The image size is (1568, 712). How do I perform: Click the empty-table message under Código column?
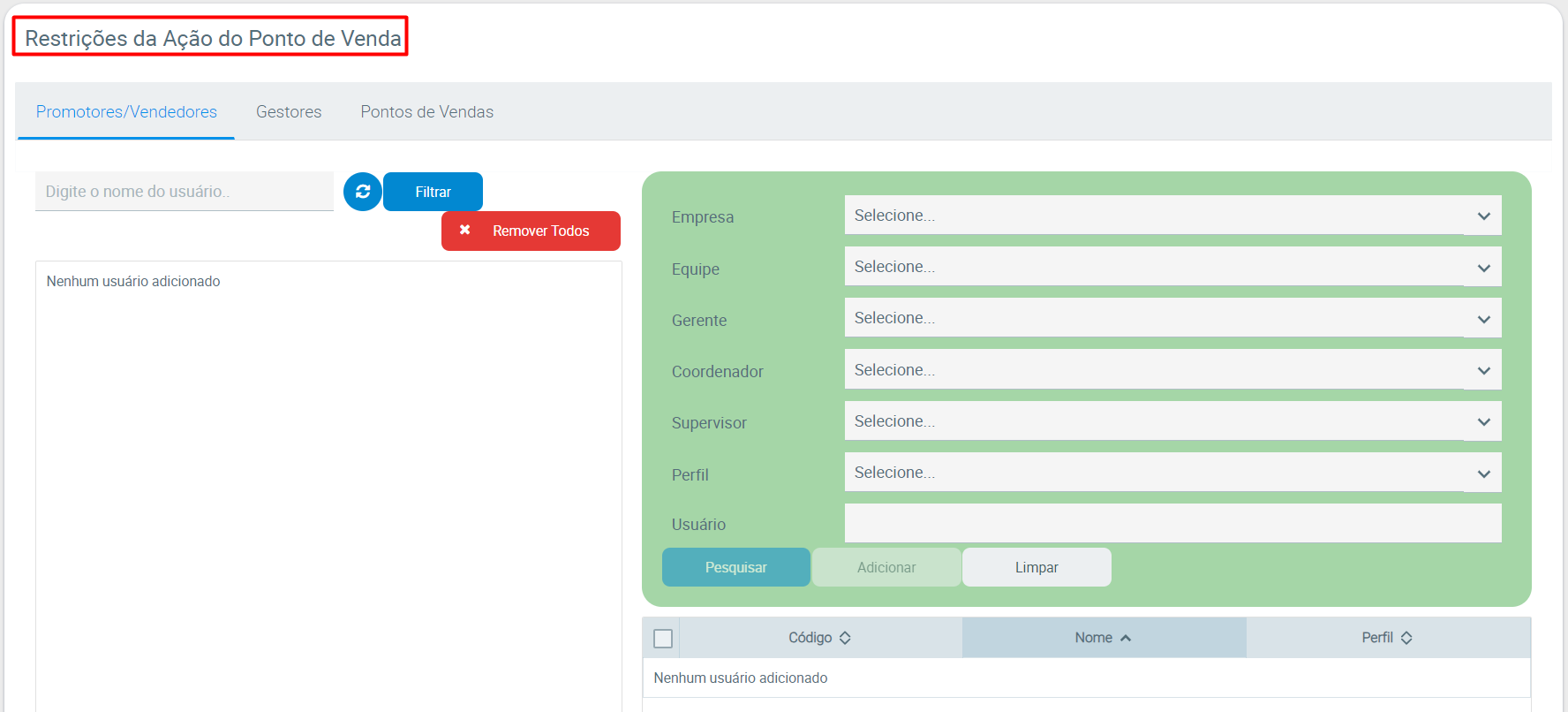coord(741,678)
